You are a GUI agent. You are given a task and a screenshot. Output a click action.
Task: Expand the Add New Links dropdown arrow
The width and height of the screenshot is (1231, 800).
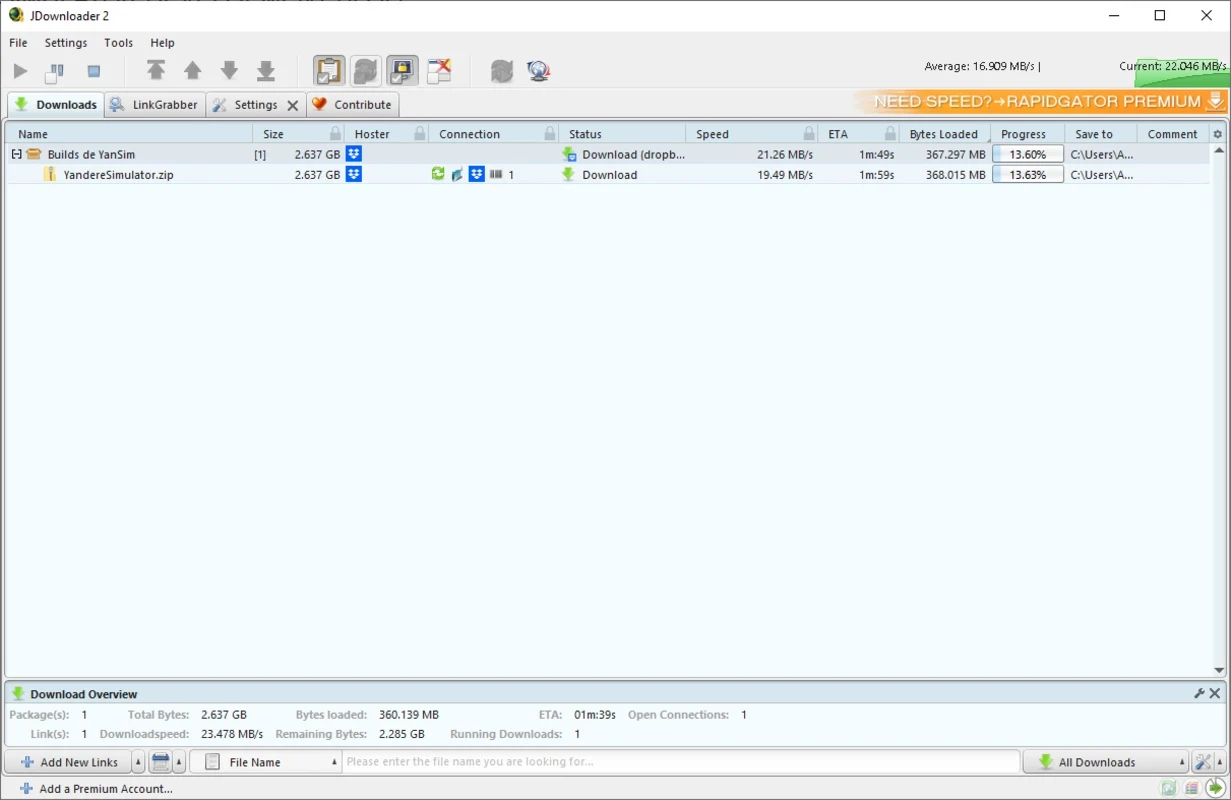coord(139,762)
